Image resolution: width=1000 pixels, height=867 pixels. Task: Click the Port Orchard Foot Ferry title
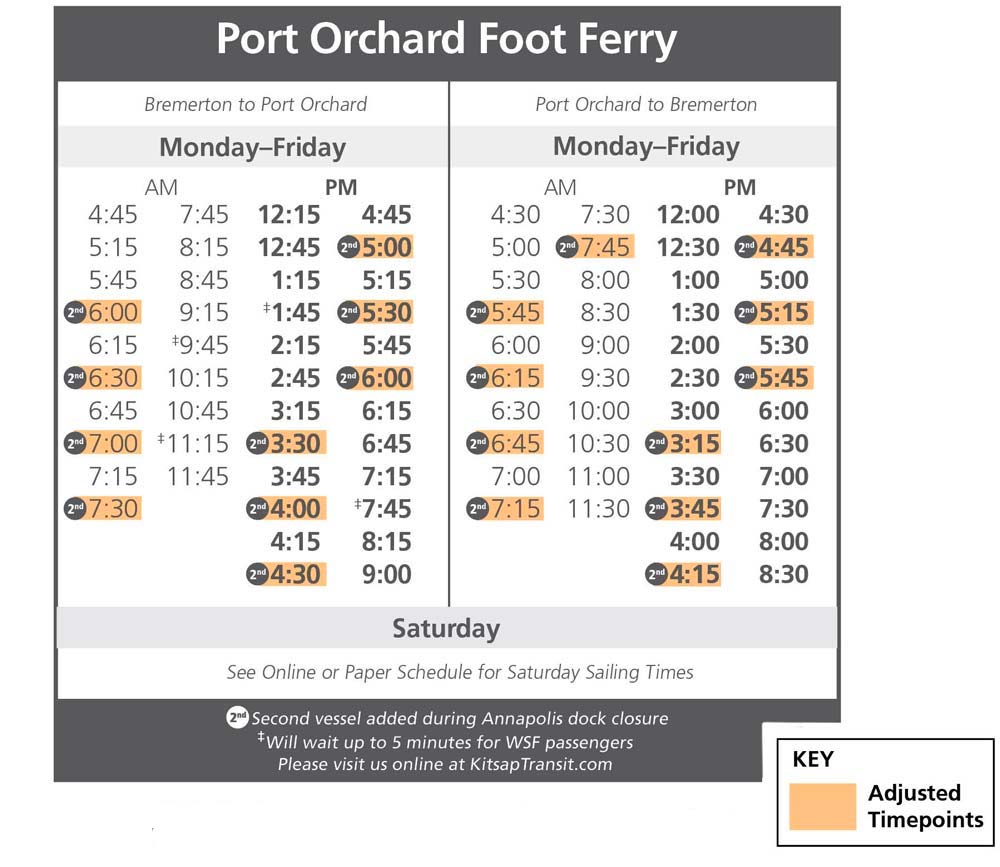click(x=446, y=39)
